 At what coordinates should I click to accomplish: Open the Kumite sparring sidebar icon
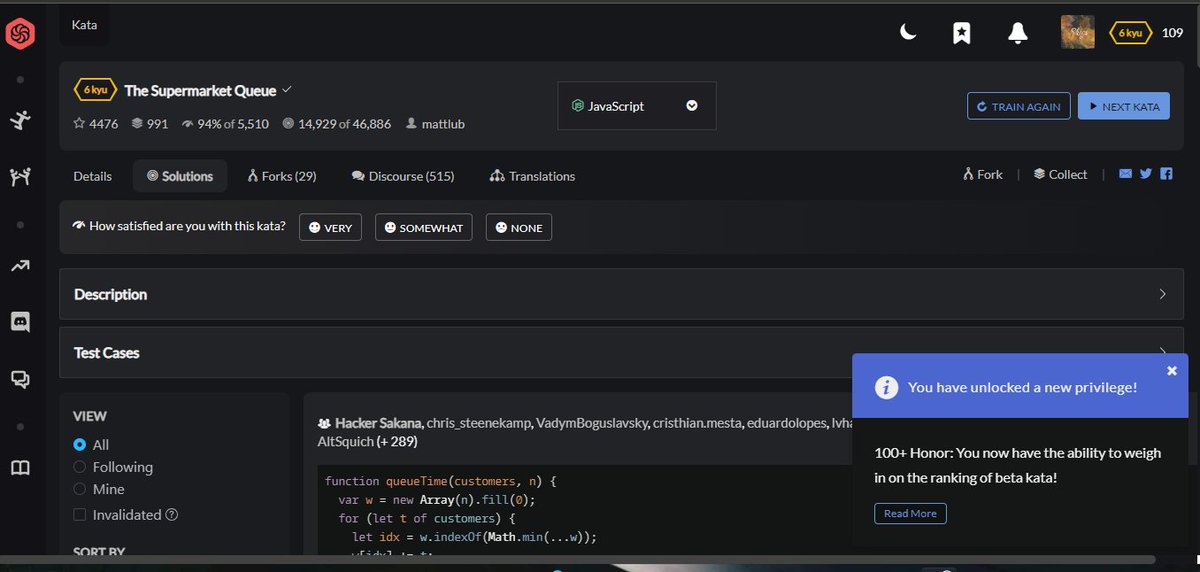pyautogui.click(x=20, y=178)
